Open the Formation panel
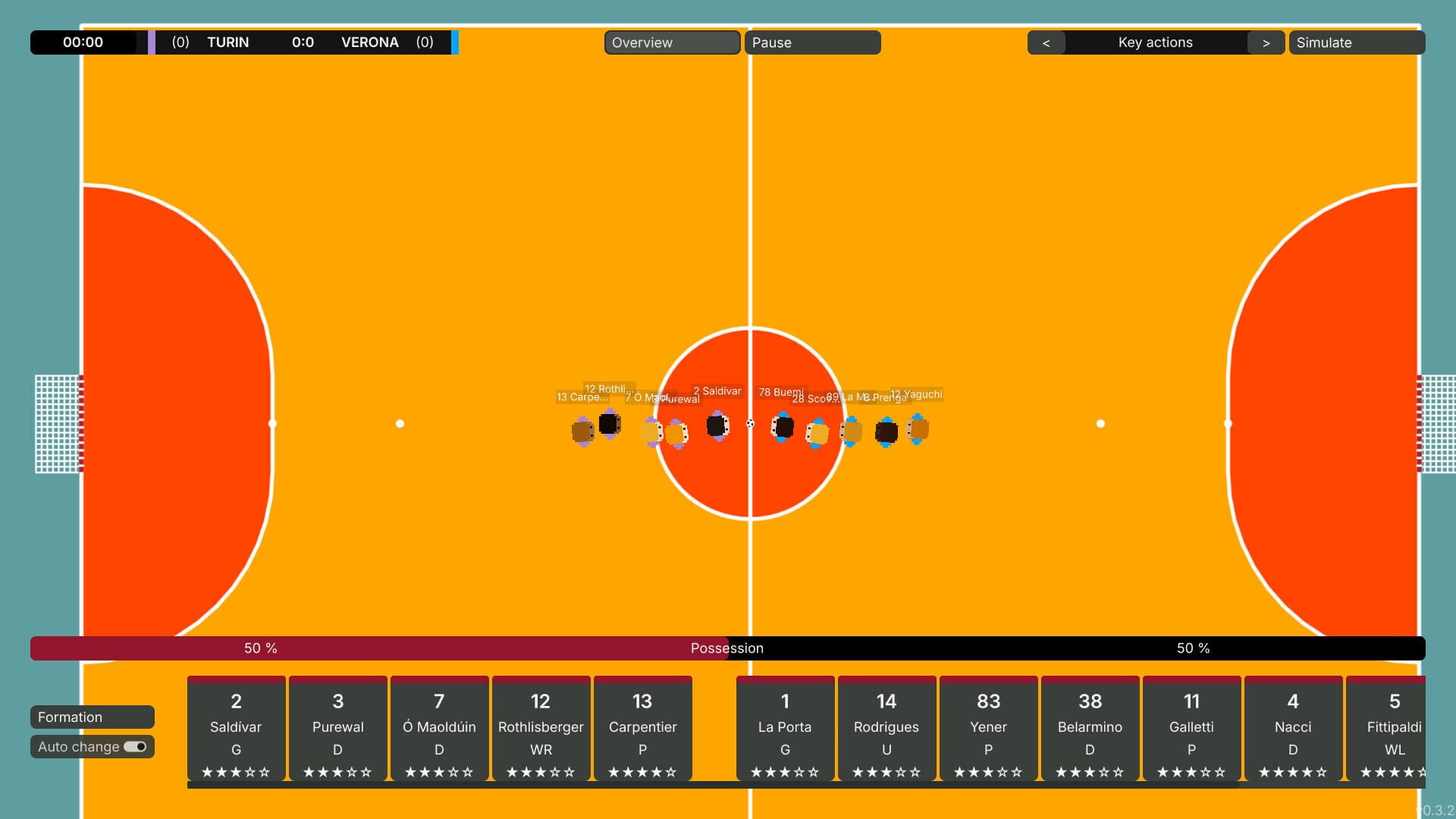1456x819 pixels. (x=92, y=717)
